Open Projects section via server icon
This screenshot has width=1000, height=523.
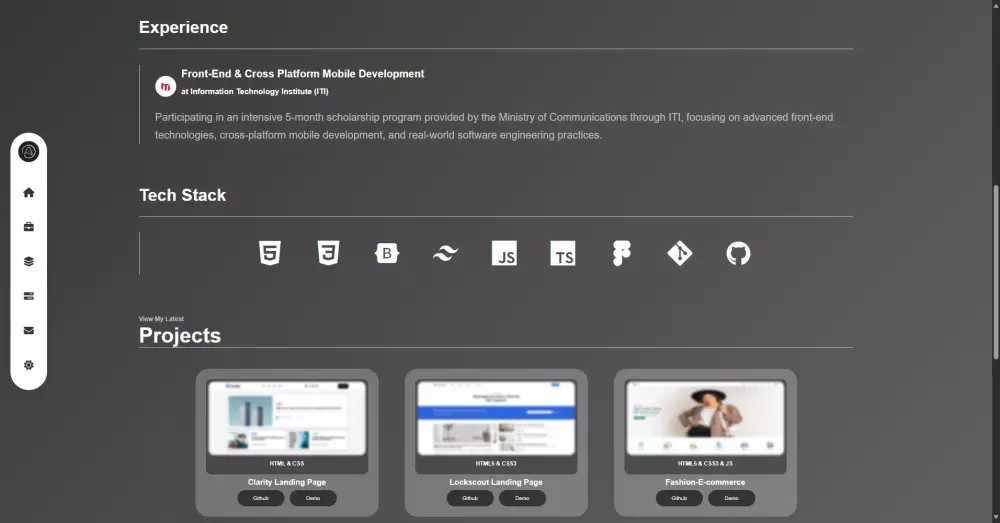tap(29, 296)
